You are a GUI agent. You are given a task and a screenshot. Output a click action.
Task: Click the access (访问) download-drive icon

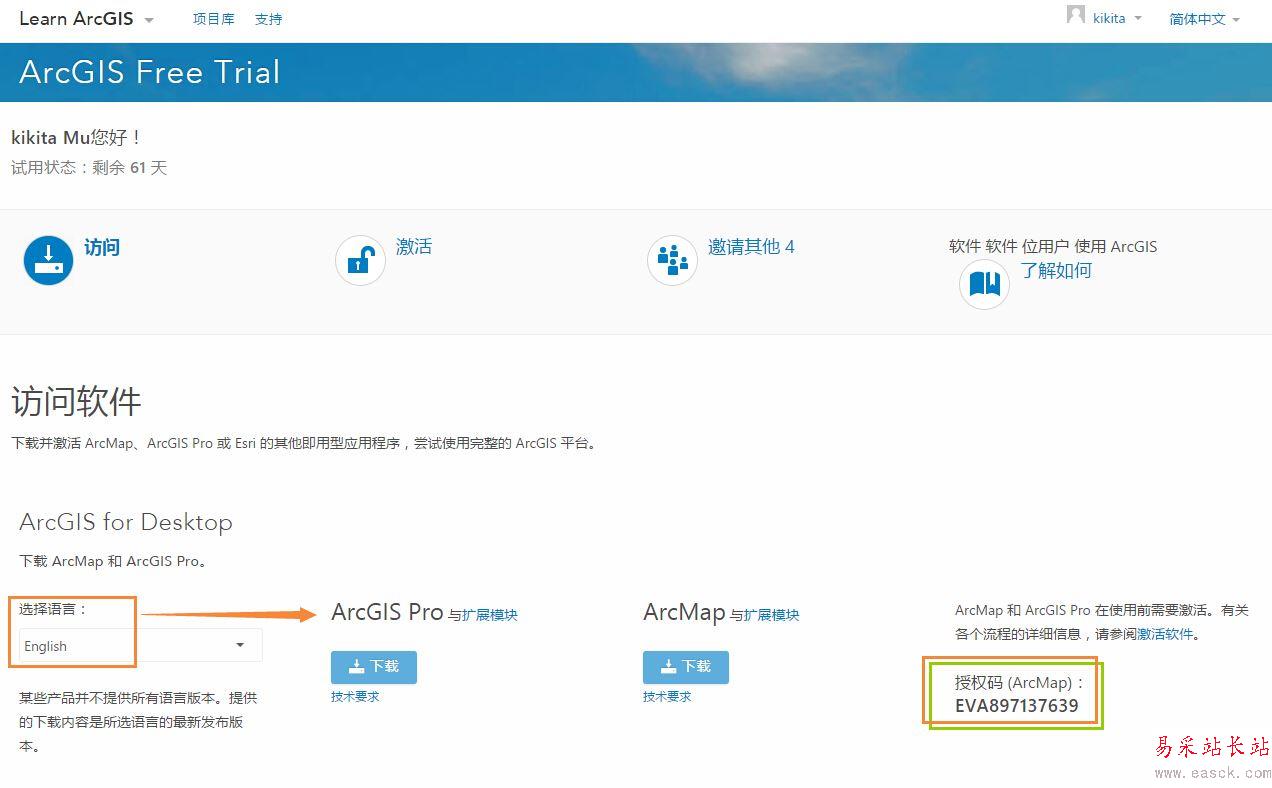[48, 260]
